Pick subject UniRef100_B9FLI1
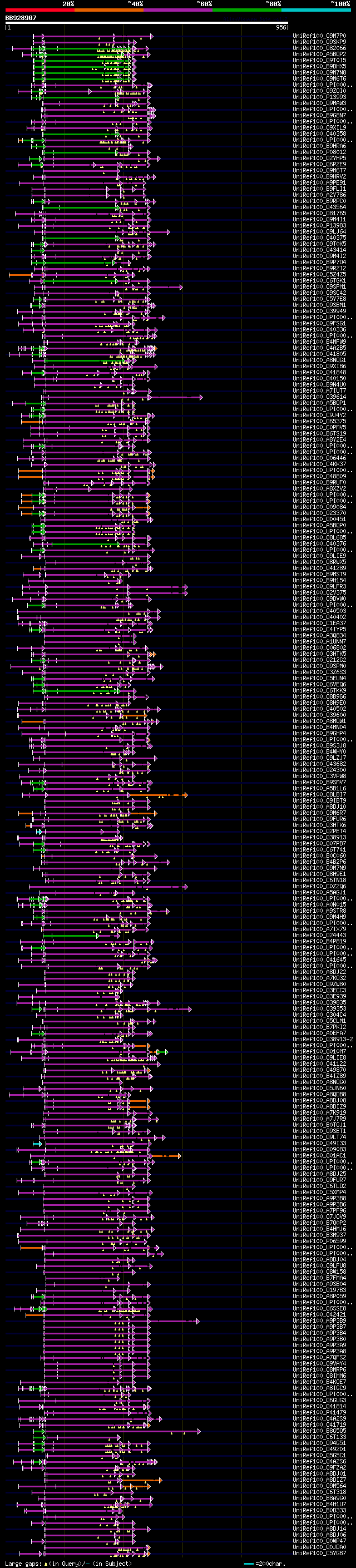Viewport: 356px width, 1568px height. [319, 189]
